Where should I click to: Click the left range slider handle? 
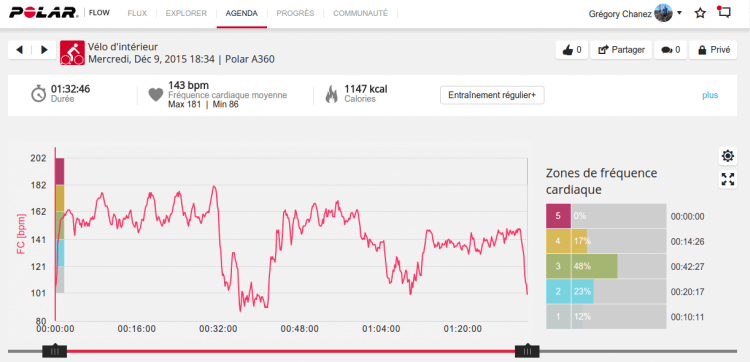tap(55, 351)
